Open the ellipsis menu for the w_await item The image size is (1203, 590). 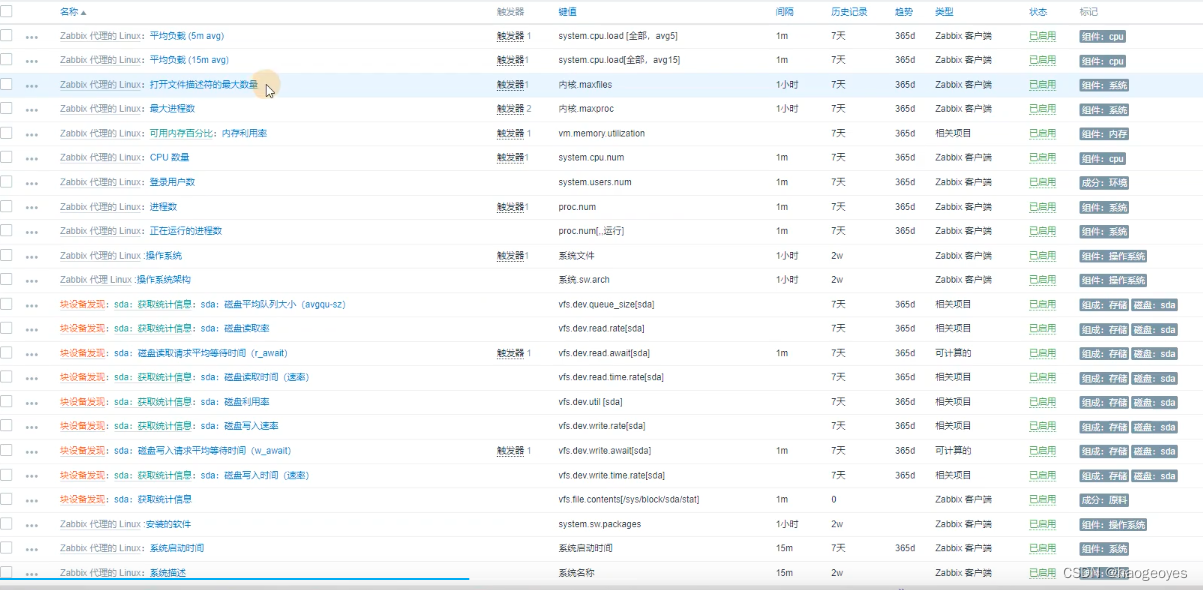[32, 452]
